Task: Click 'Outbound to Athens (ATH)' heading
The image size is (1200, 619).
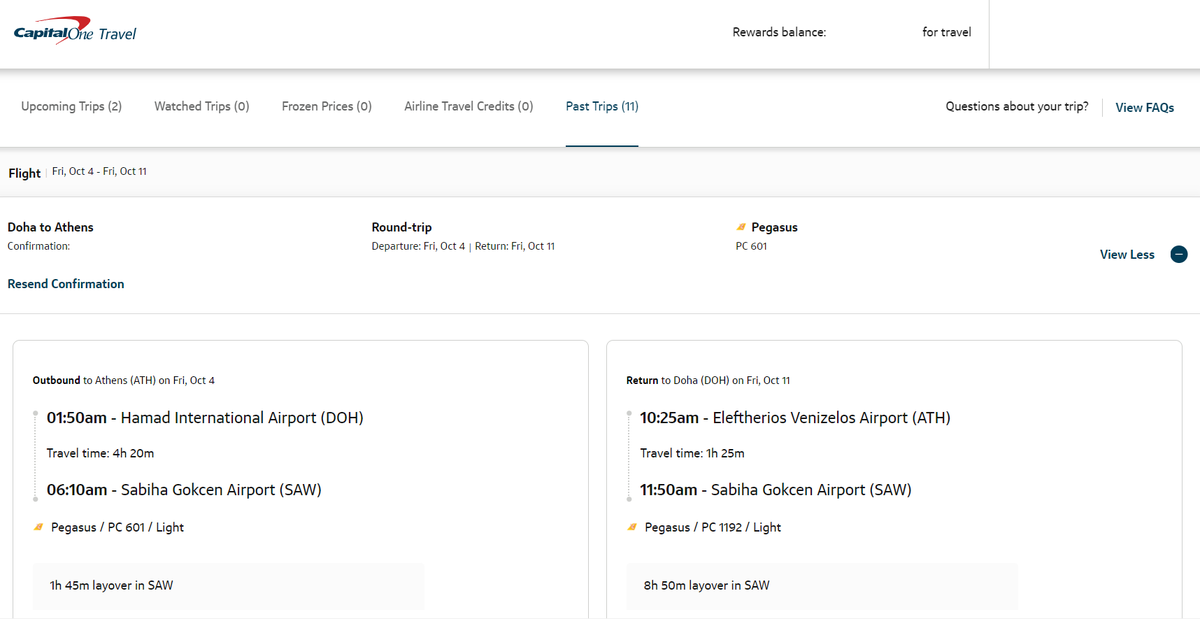Action: click(x=124, y=380)
